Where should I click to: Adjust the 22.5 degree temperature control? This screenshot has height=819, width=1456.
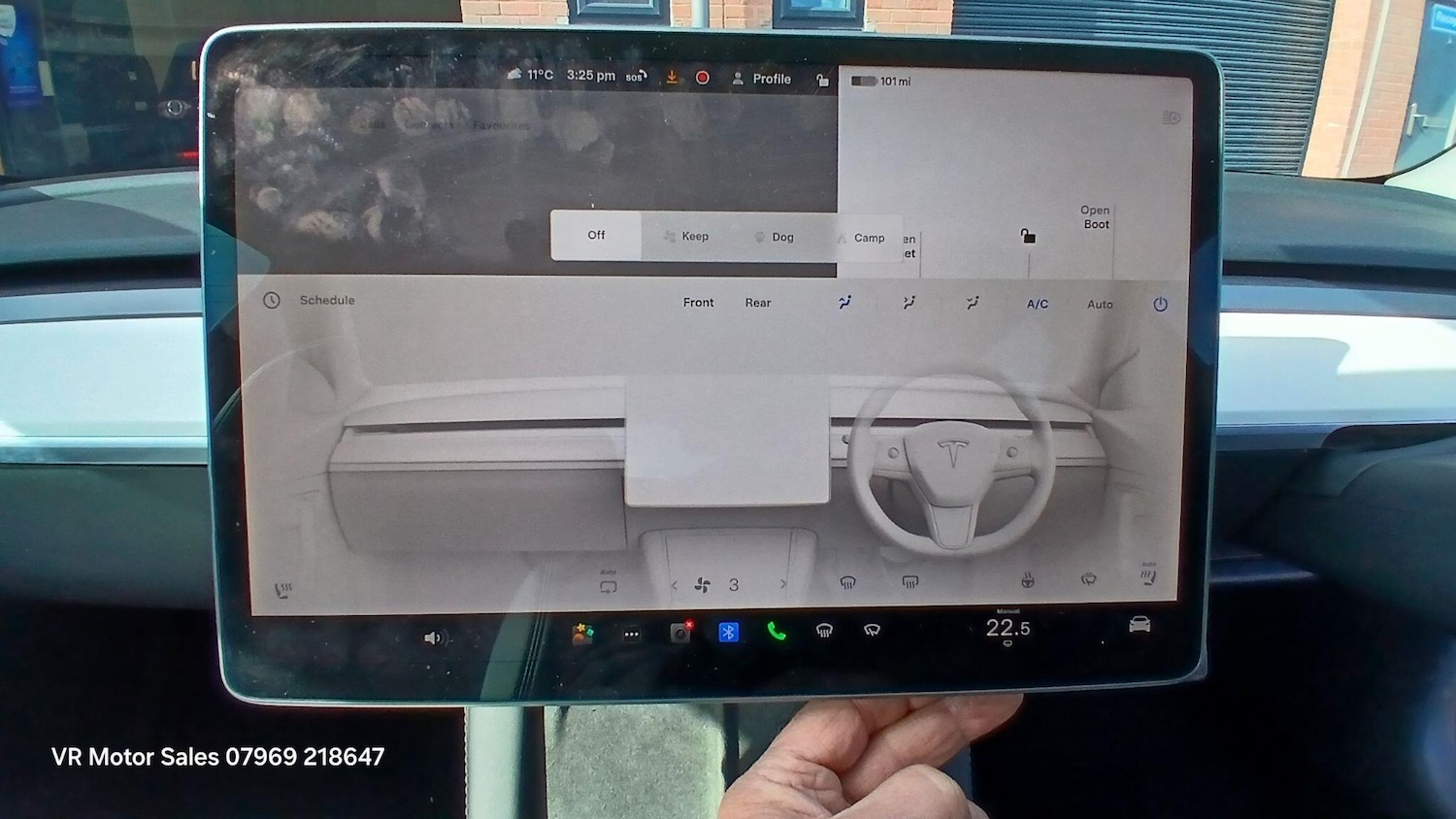click(1007, 628)
